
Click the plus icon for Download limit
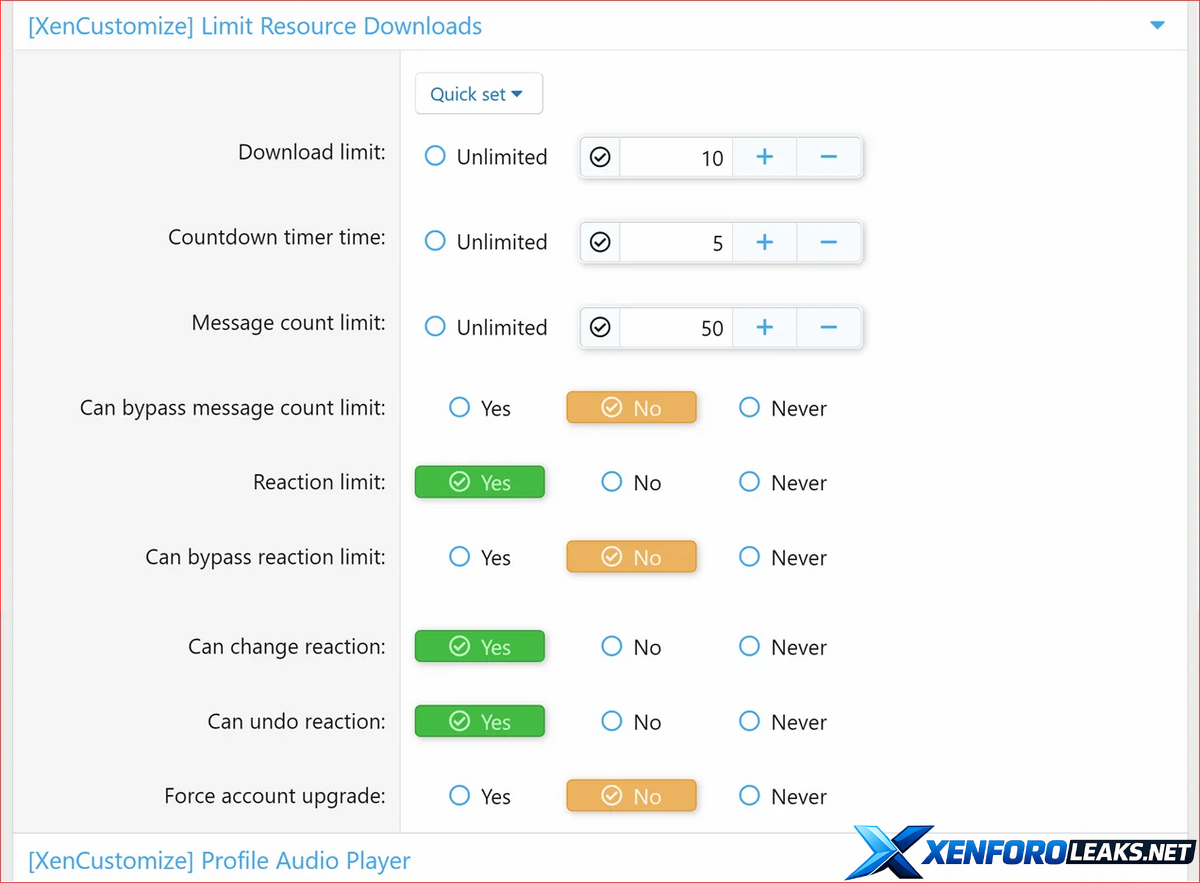[x=764, y=157]
